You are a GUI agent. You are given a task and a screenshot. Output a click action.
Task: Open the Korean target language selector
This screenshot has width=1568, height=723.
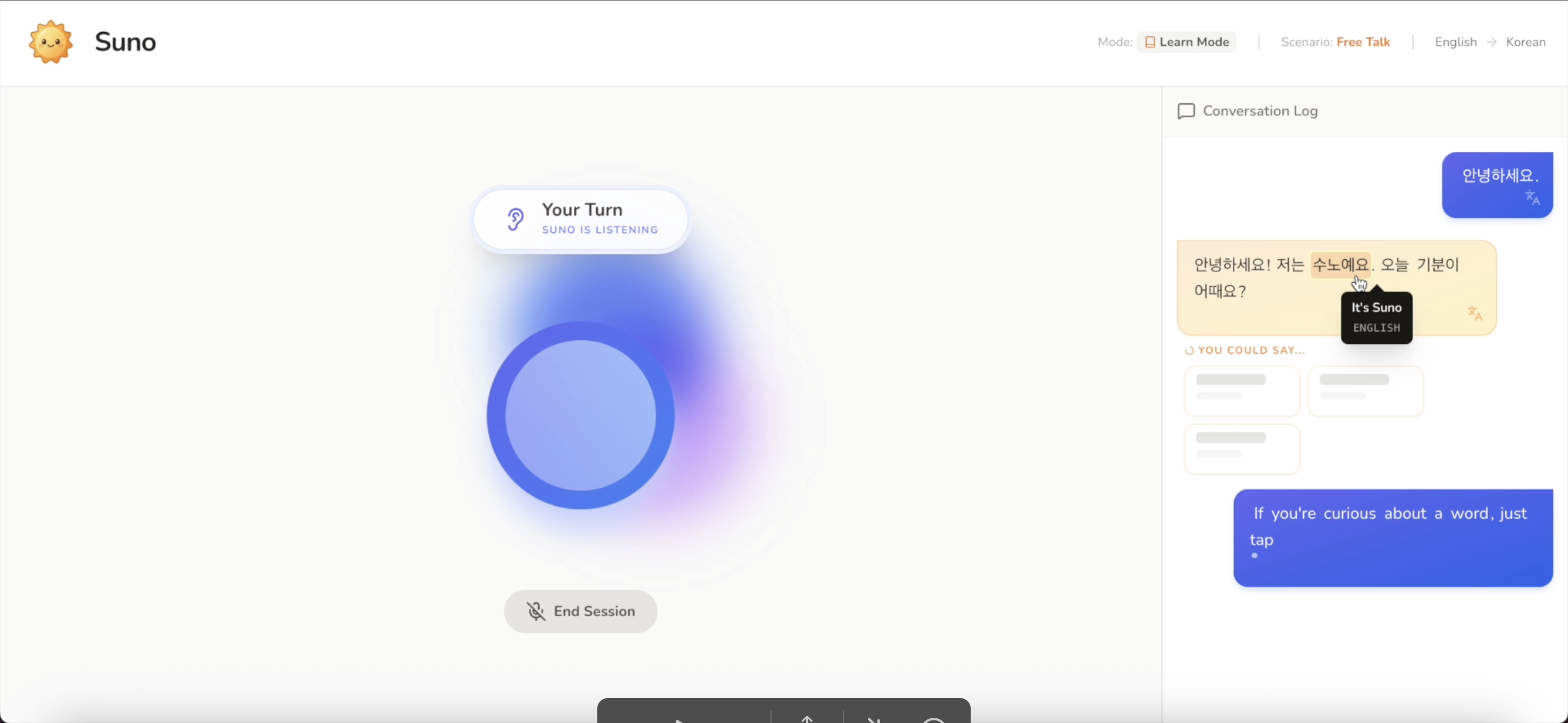pyautogui.click(x=1525, y=42)
